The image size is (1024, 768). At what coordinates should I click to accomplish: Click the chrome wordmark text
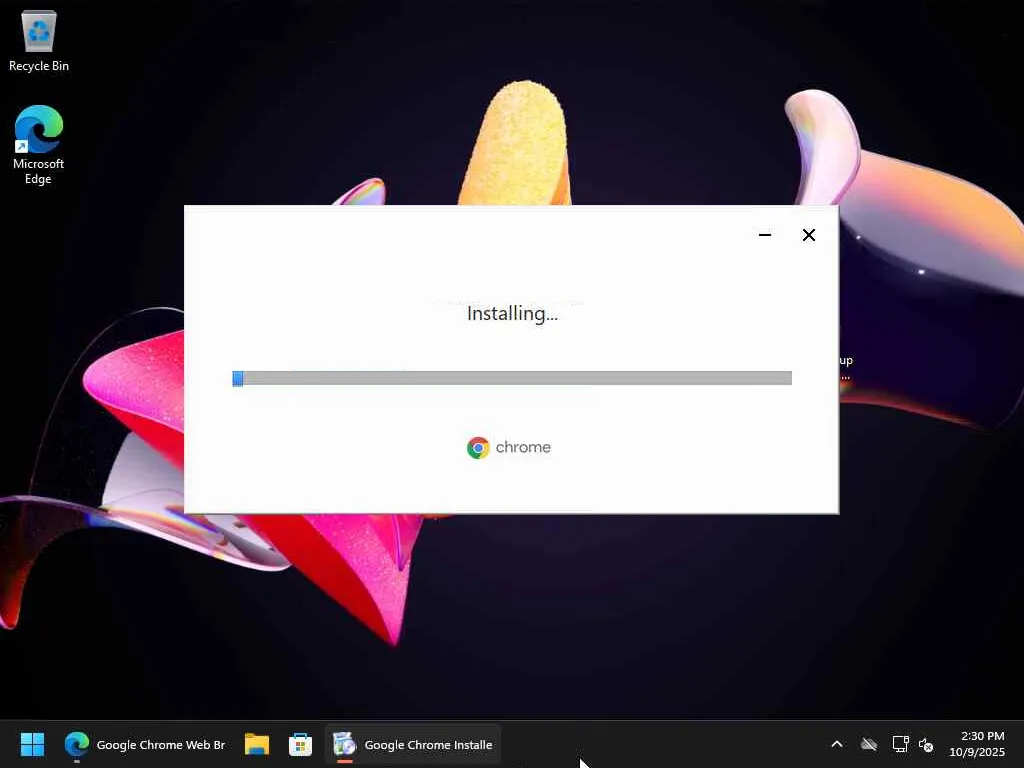[523, 447]
